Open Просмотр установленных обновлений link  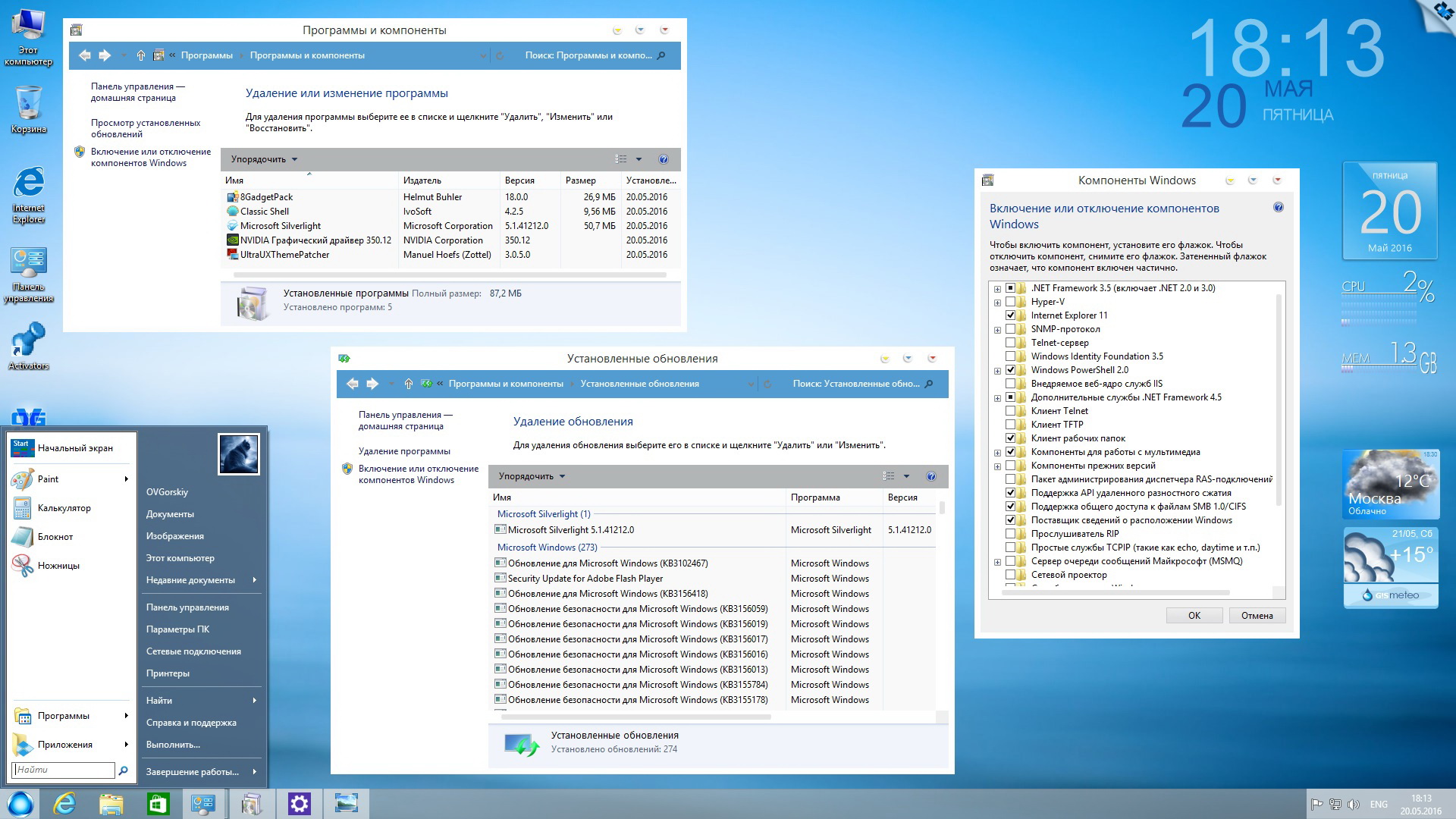pyautogui.click(x=146, y=128)
